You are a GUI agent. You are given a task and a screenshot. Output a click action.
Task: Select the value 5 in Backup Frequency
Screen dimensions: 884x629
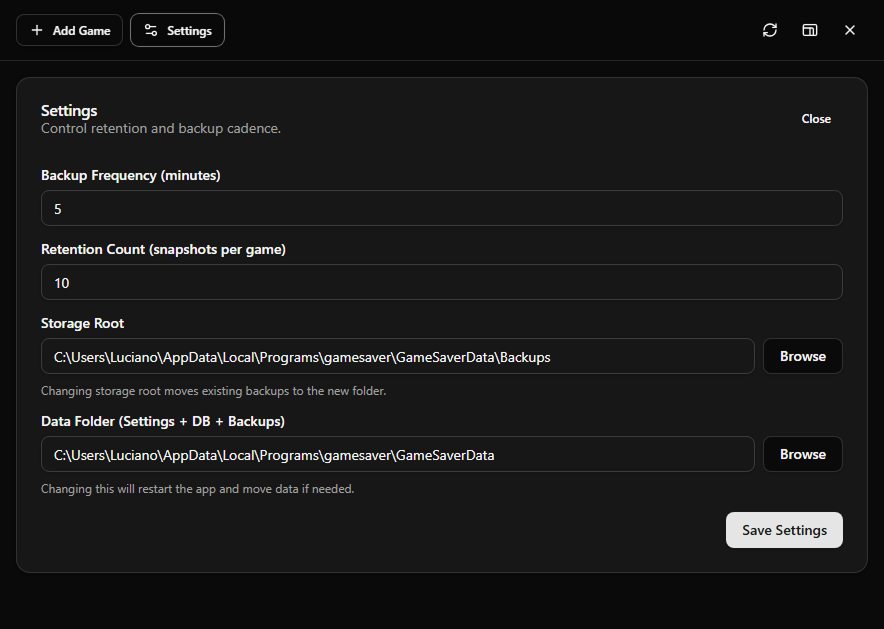pyautogui.click(x=58, y=209)
